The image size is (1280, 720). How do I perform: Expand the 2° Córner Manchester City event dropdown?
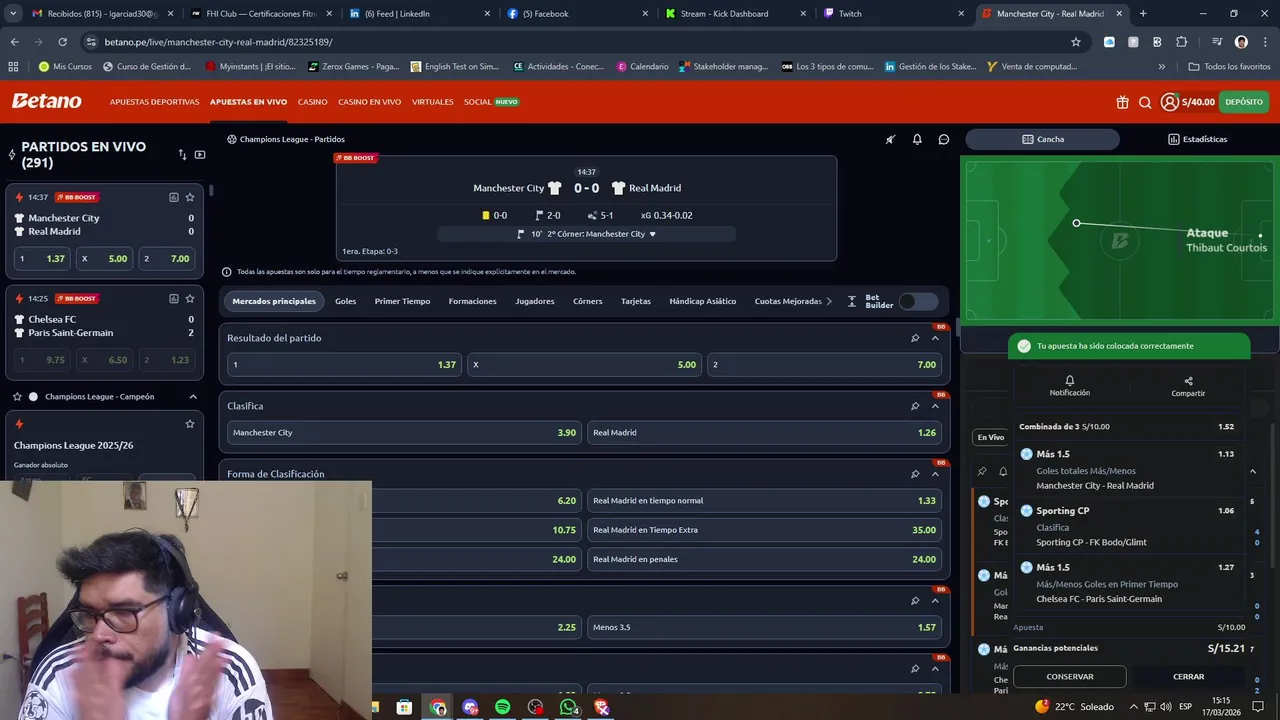586,234
